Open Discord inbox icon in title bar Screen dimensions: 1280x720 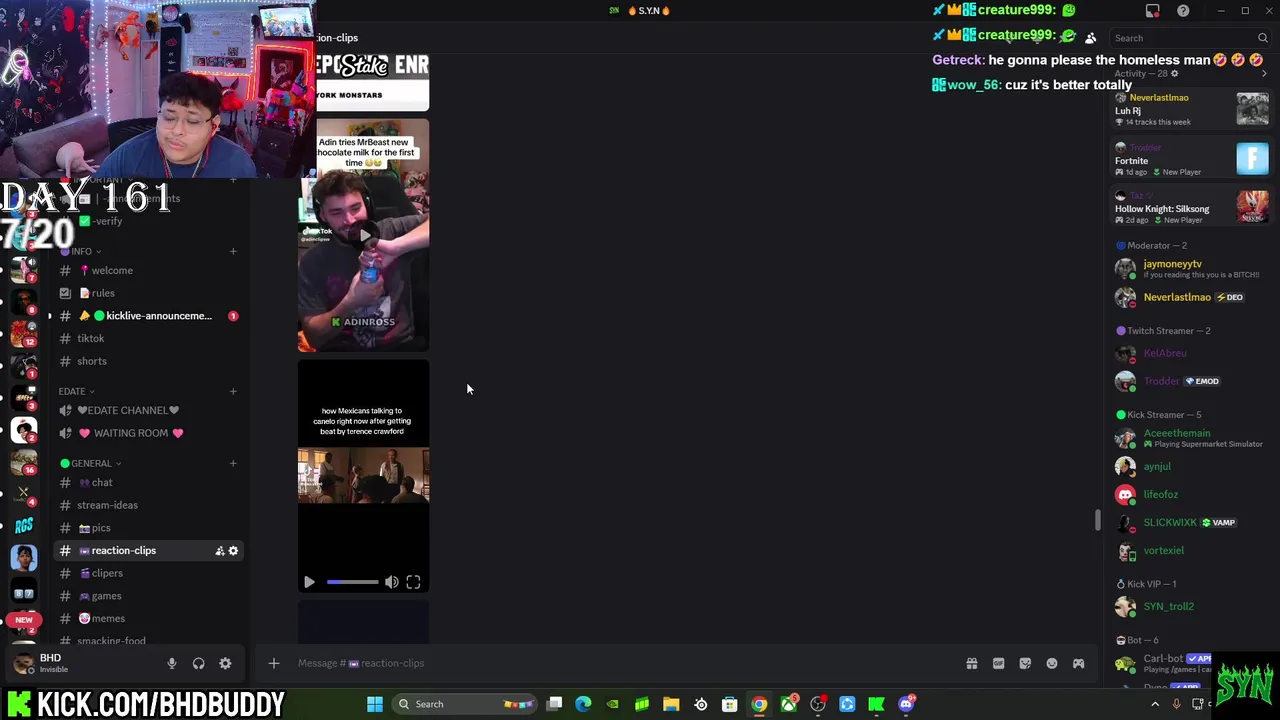tap(1152, 11)
